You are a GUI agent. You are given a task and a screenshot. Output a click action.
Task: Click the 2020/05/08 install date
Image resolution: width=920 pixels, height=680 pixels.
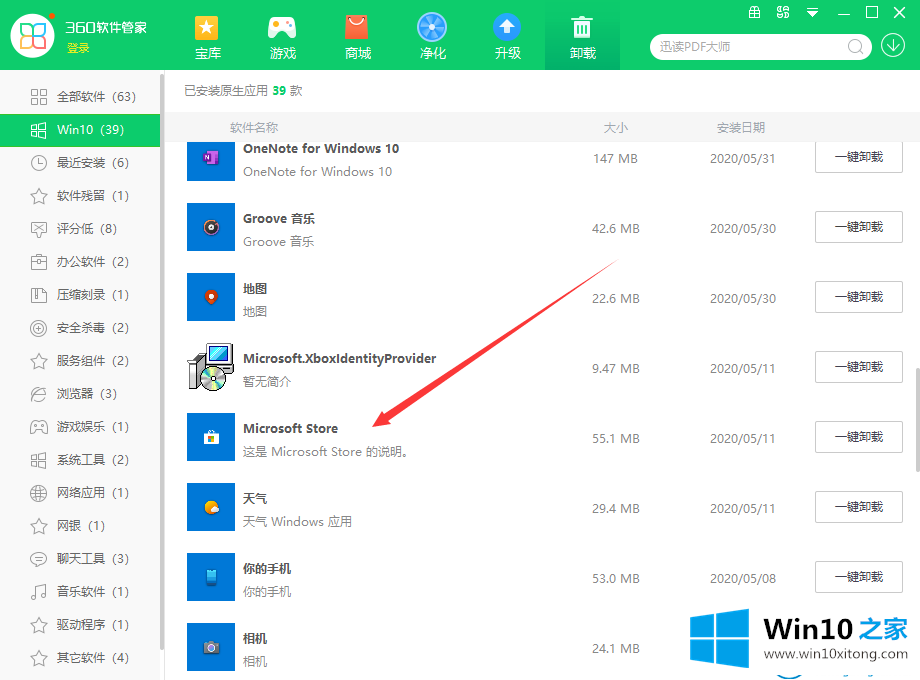point(743,578)
